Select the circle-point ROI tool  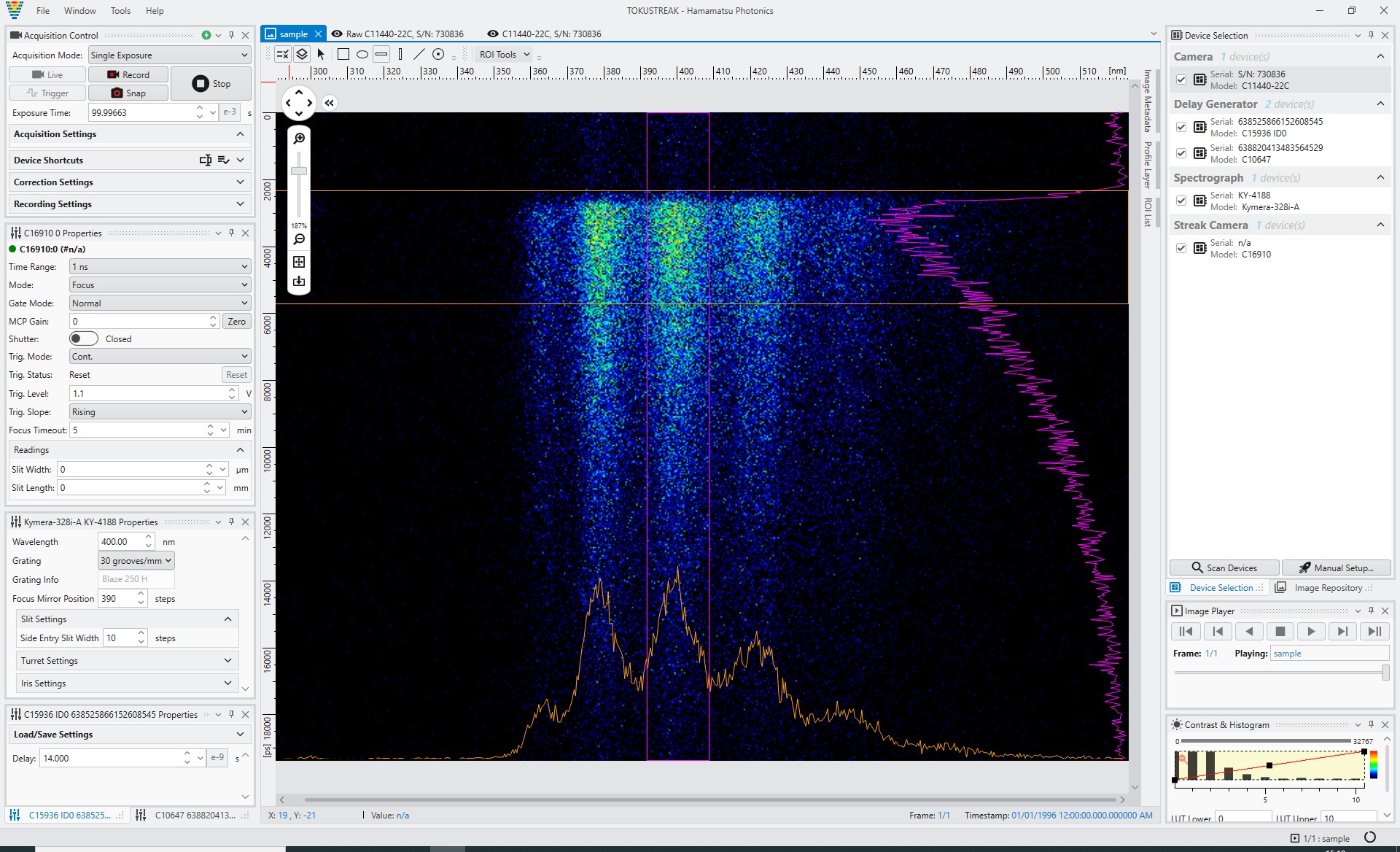(x=438, y=54)
